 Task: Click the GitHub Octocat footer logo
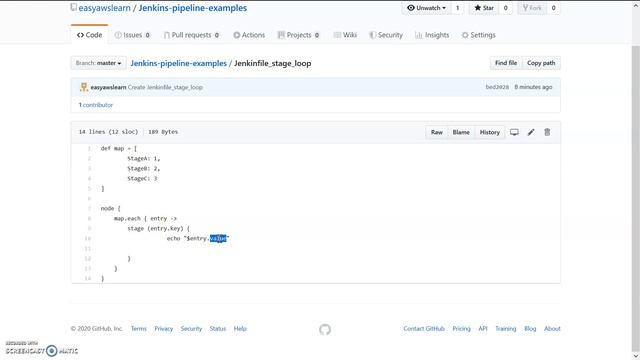click(325, 329)
